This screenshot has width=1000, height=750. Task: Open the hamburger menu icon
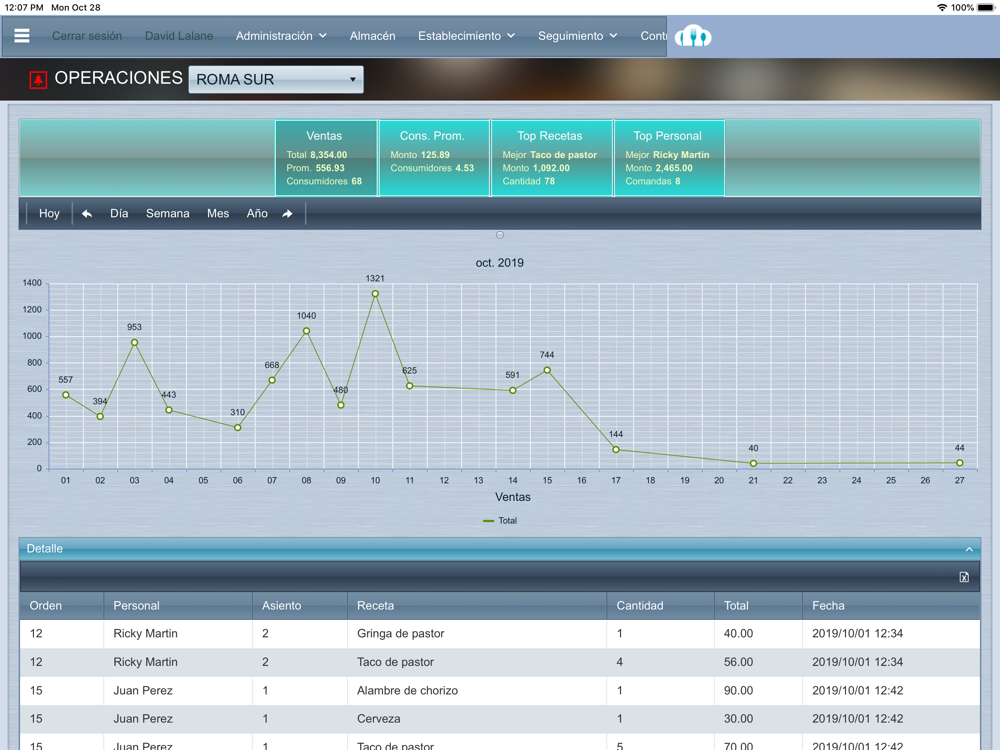point(22,36)
